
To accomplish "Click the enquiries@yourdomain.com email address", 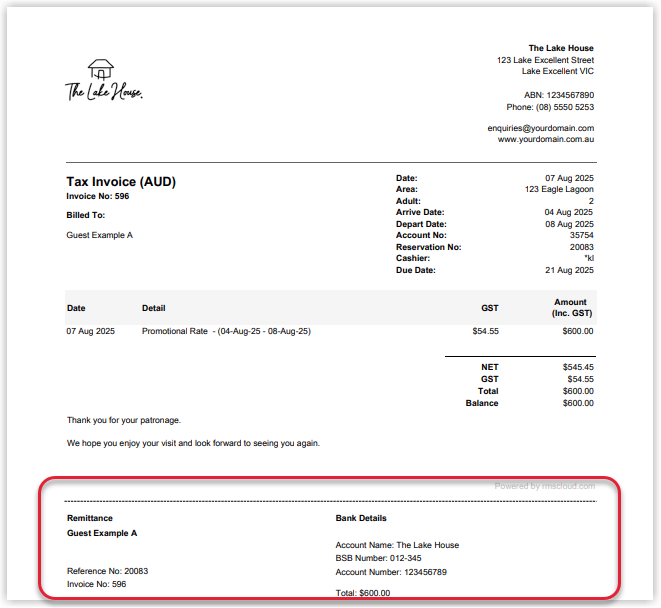I will [540, 128].
